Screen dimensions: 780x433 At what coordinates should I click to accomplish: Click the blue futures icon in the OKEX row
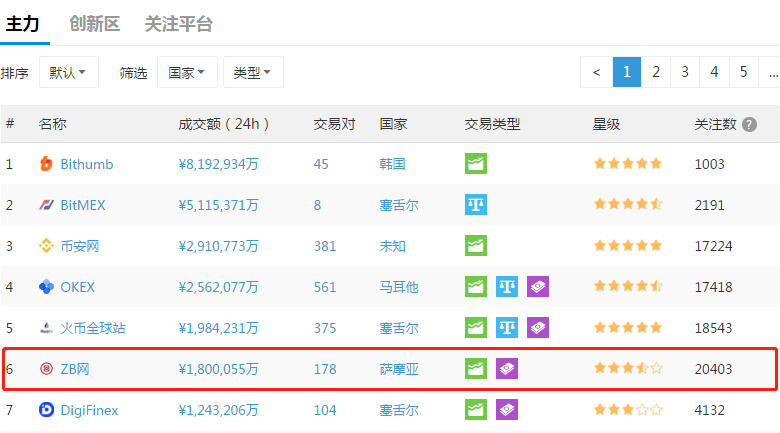pos(507,287)
